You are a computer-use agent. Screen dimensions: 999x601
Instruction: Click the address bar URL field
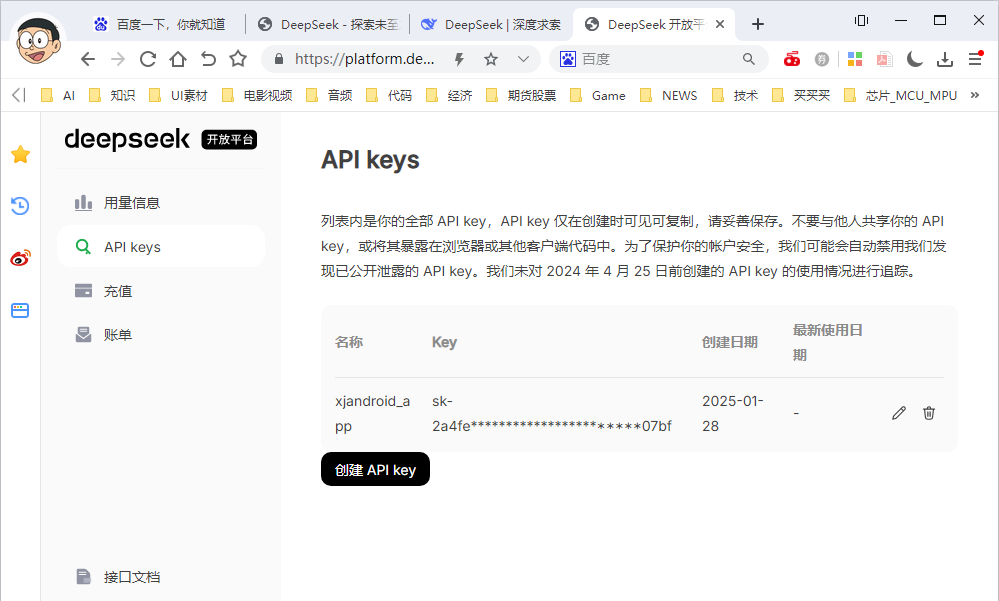(364, 59)
